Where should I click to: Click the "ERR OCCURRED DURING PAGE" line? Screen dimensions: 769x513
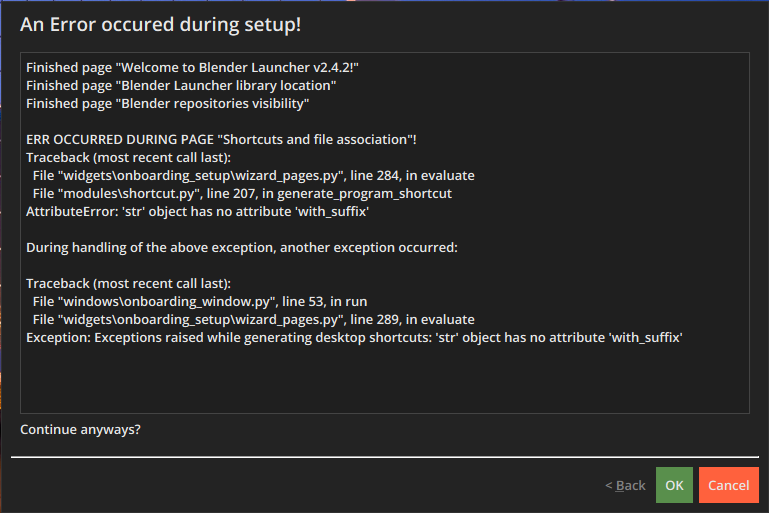pyautogui.click(x=221, y=139)
